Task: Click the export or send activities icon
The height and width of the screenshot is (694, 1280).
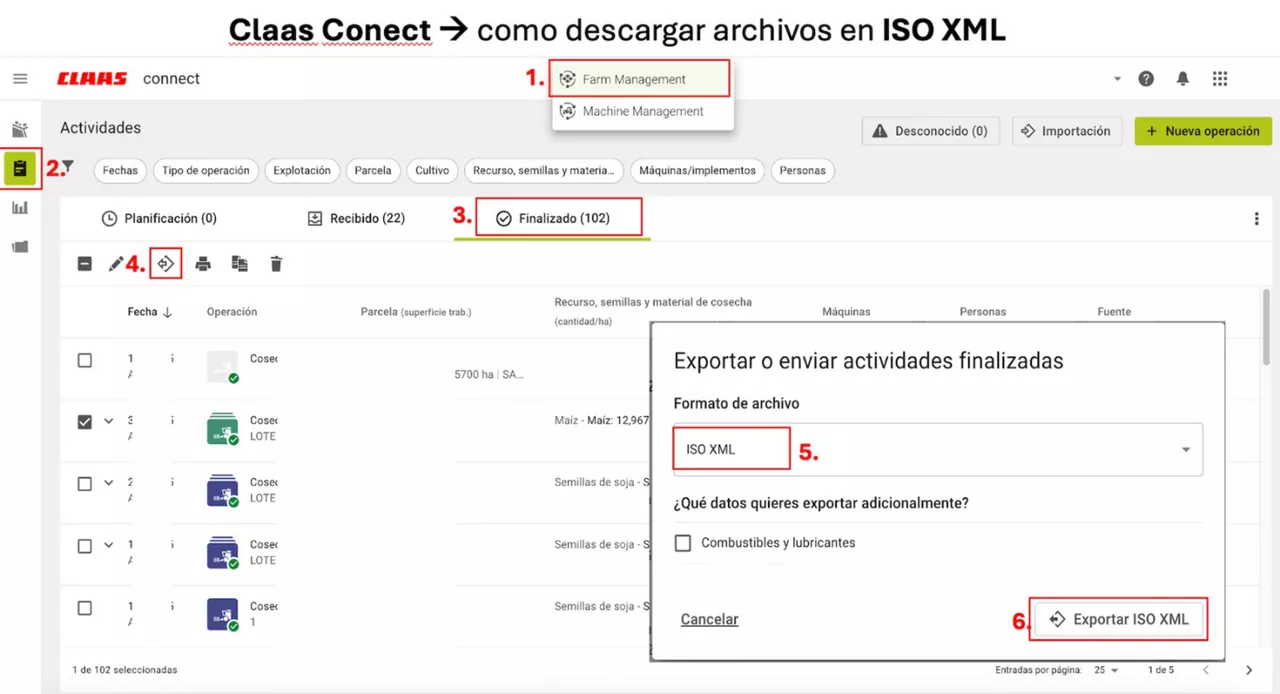Action: pos(166,264)
